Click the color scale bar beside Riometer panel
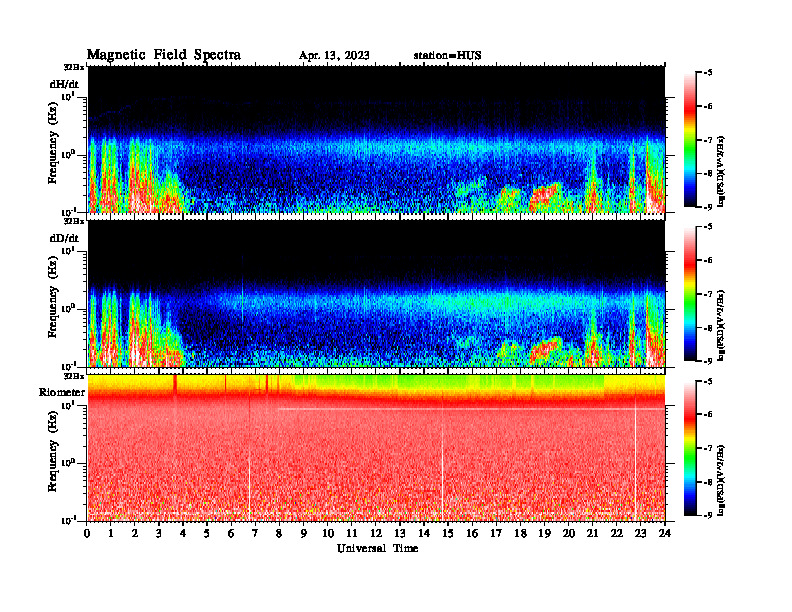The width and height of the screenshot is (792, 612). 689,448
